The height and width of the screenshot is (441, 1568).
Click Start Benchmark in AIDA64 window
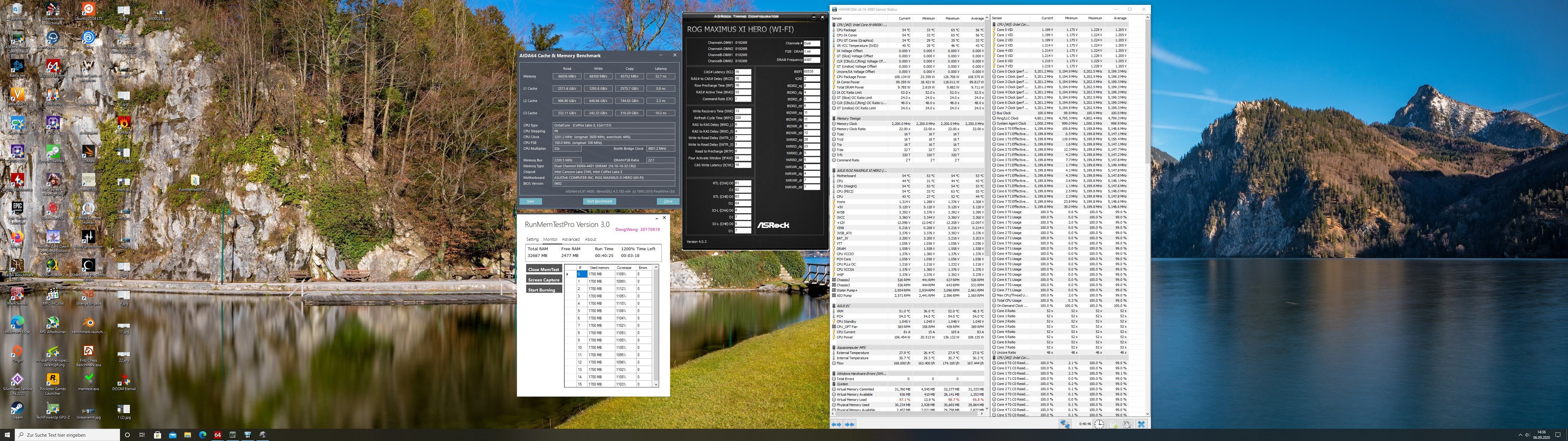tap(600, 201)
